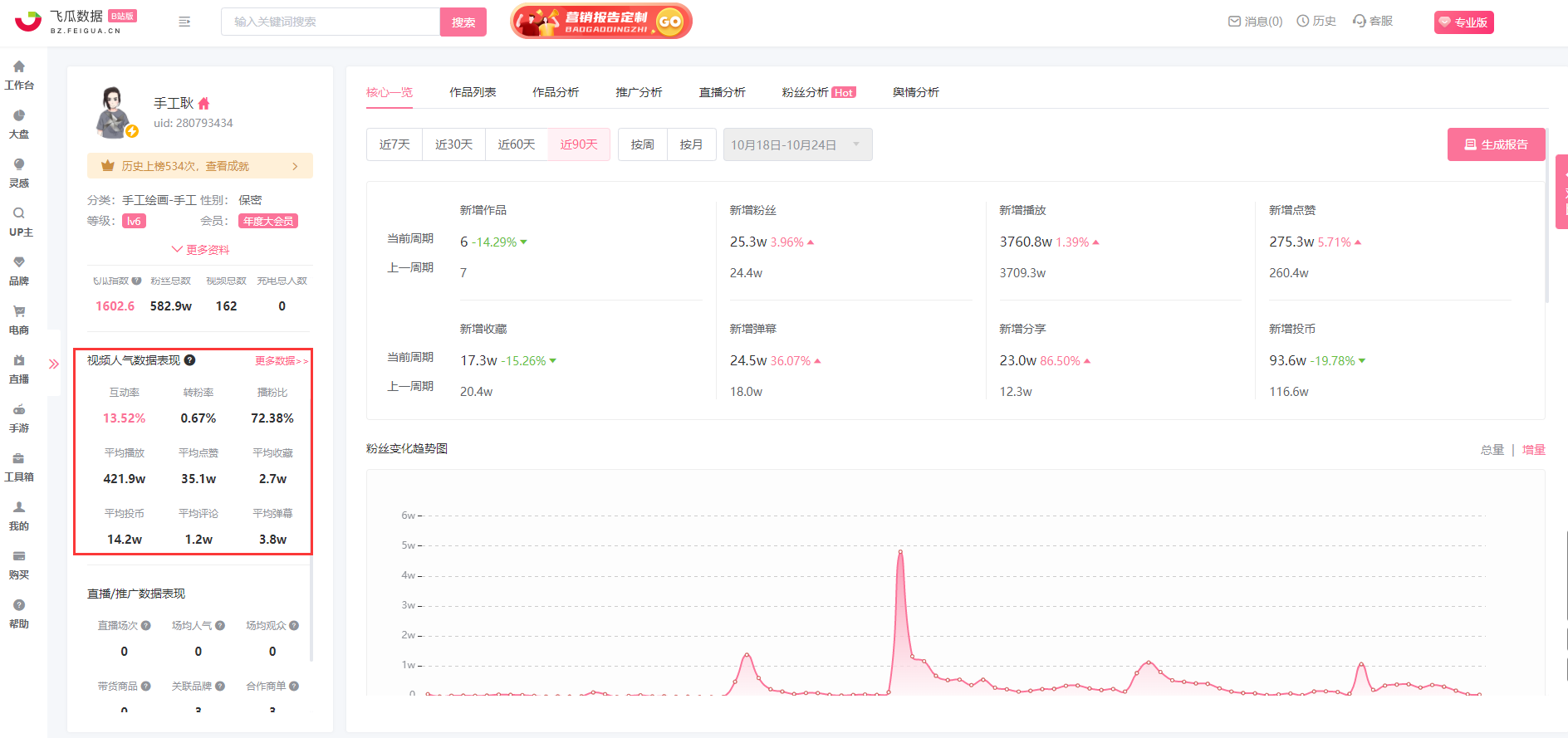The width and height of the screenshot is (1568, 738).
Task: Select the 近7天 range
Action: coord(394,144)
